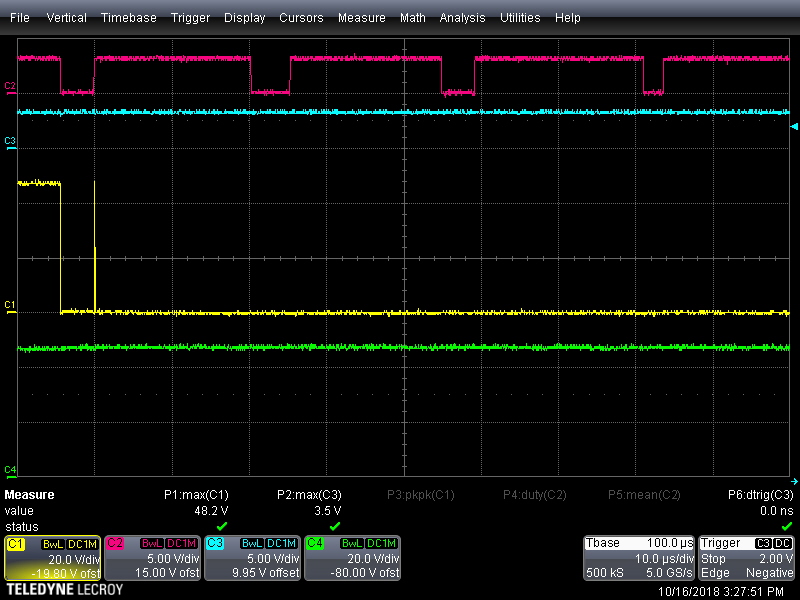Click the 500 kS memory depth value
The width and height of the screenshot is (800, 600).
[605, 573]
